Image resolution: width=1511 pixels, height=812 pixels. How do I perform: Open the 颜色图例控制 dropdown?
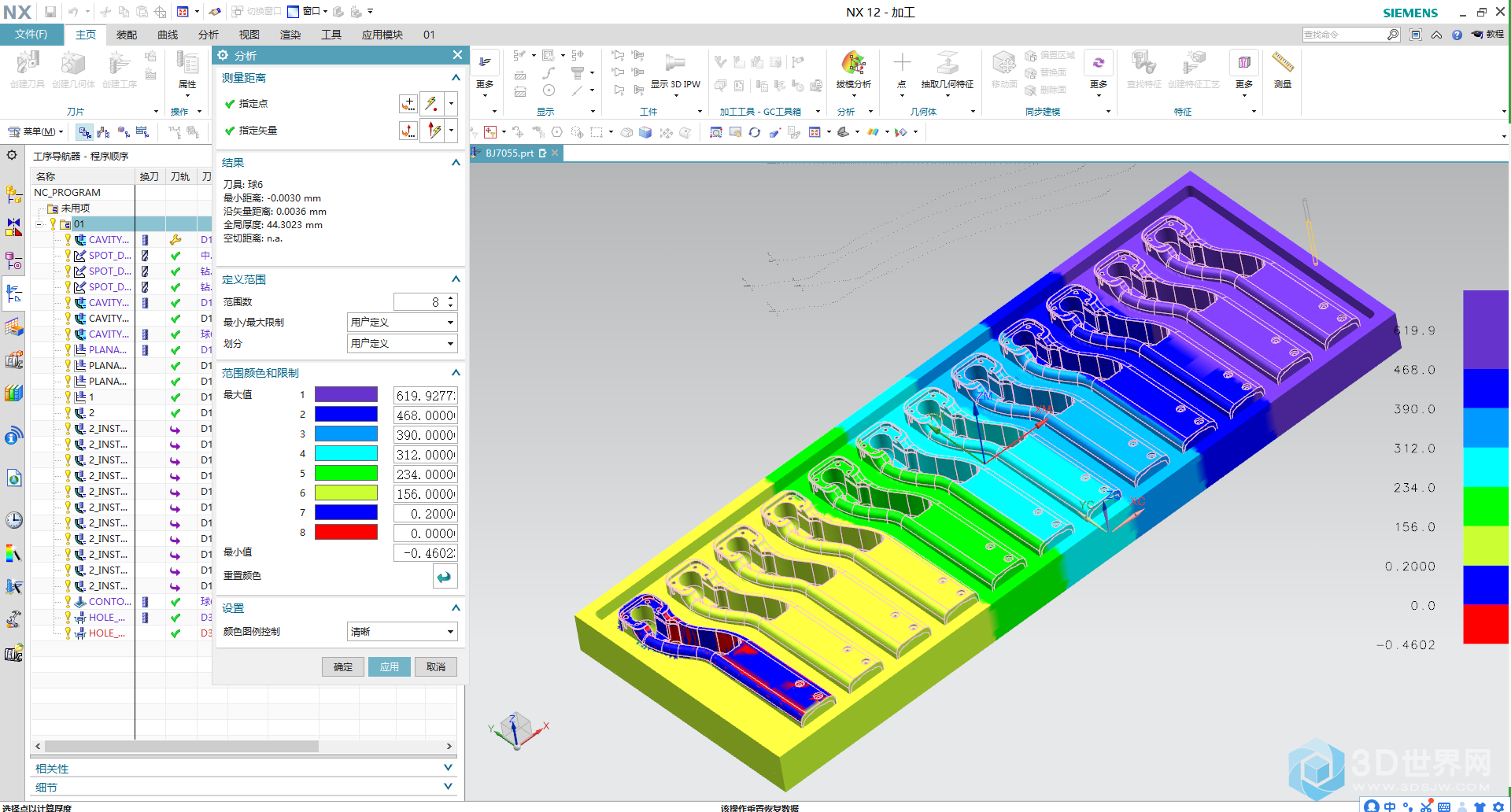click(x=402, y=632)
